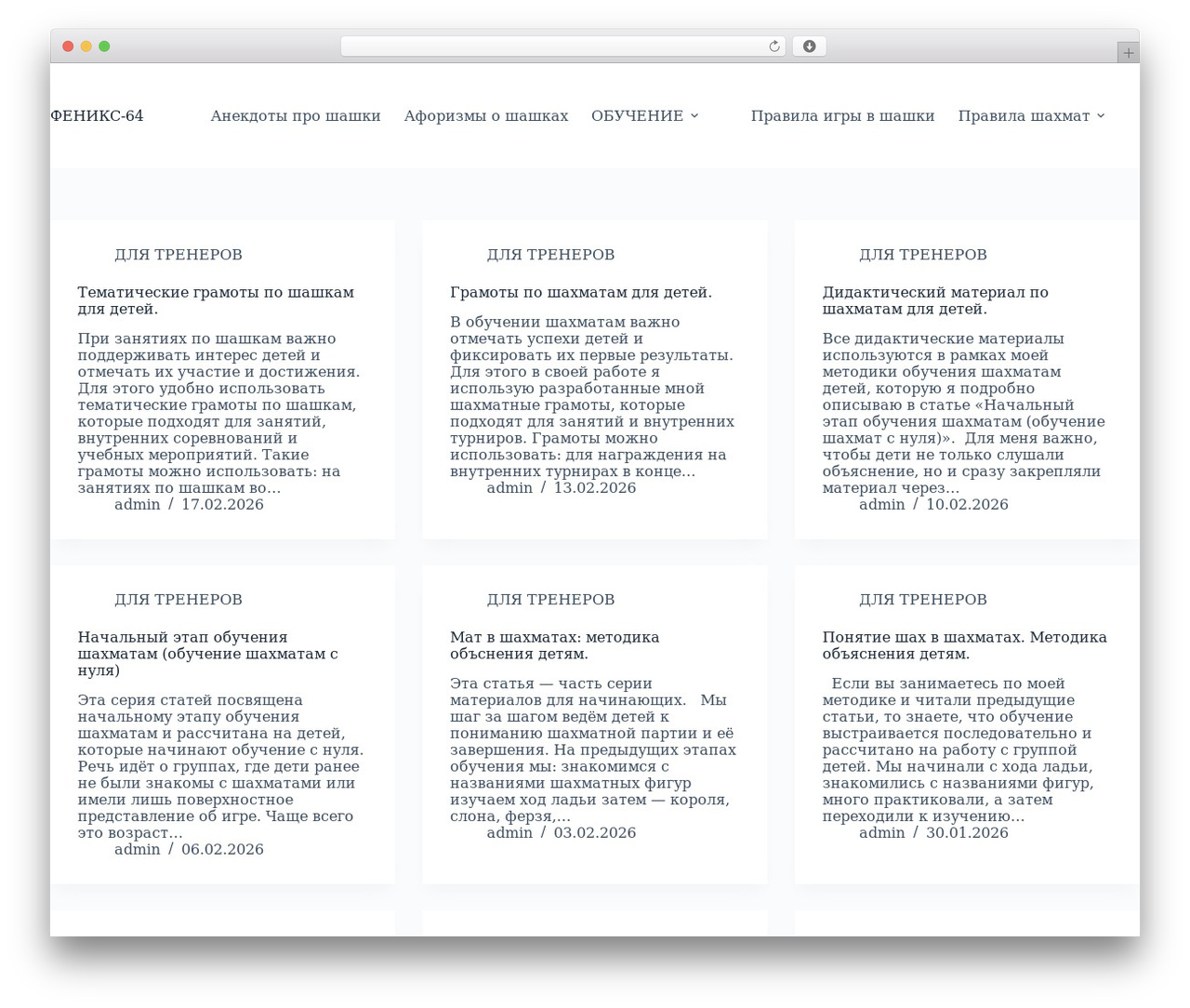
Task: Click ДЛЯ ТРЕНЕРОВ category above Грамоты по шахматам
Action: [550, 255]
